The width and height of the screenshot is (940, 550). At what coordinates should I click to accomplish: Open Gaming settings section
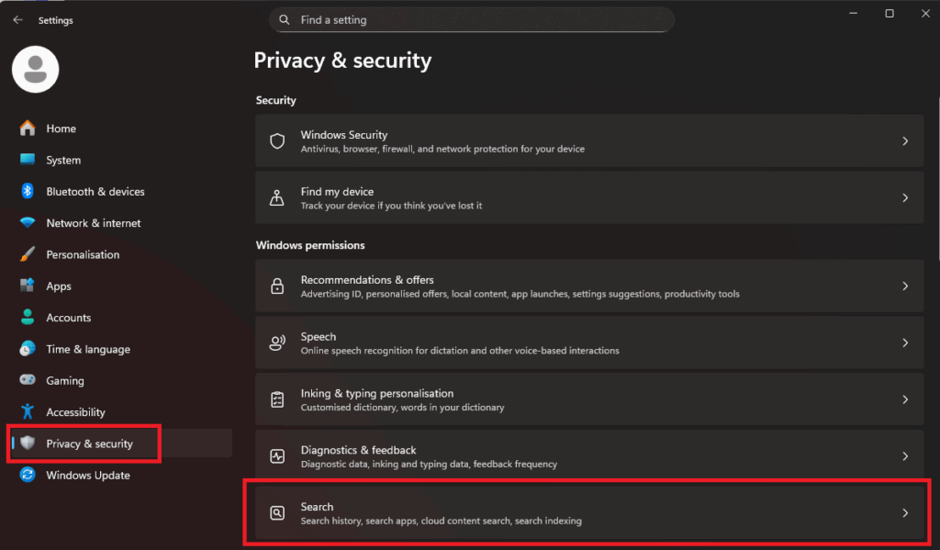(120, 380)
